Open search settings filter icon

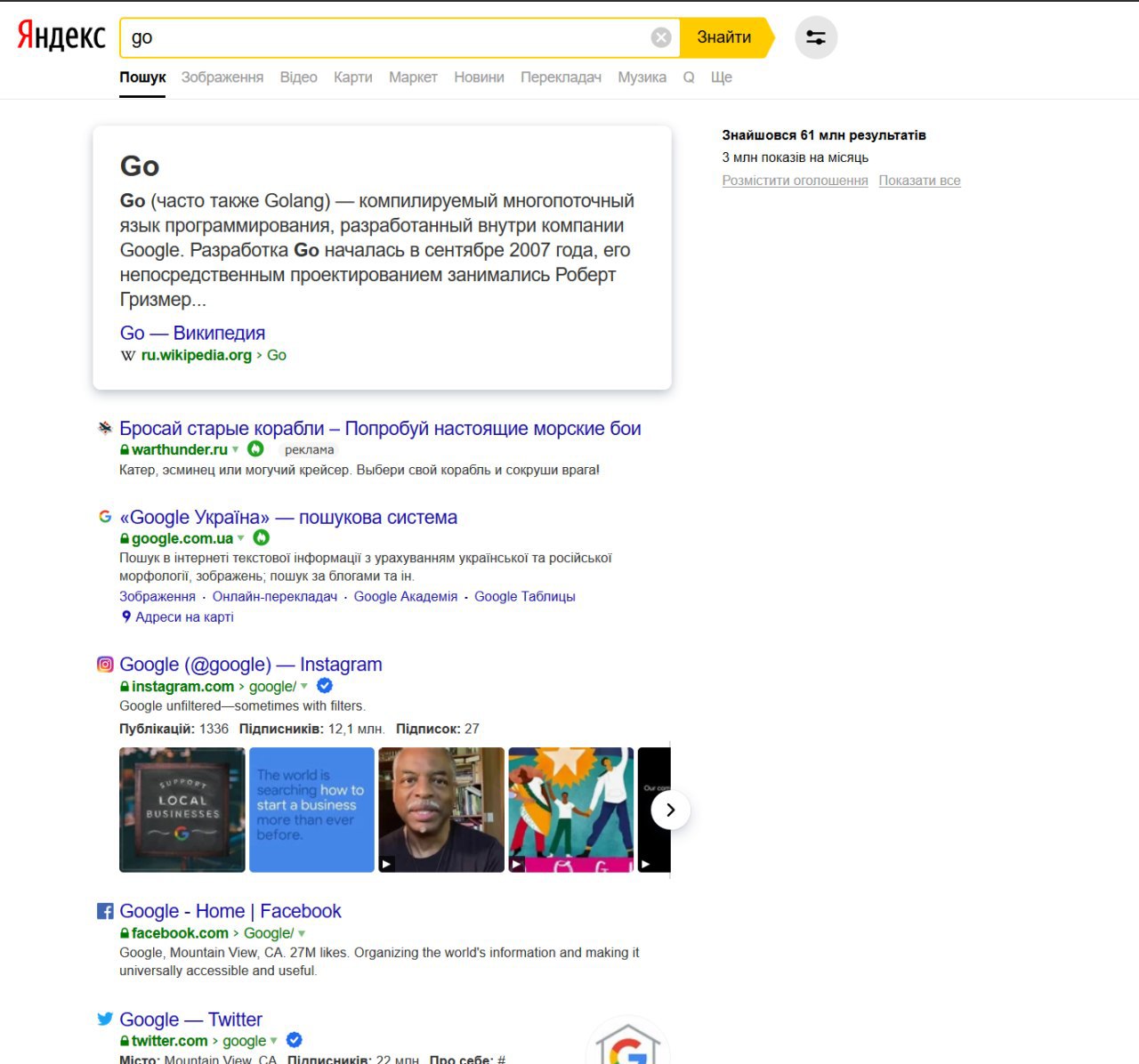[x=816, y=37]
